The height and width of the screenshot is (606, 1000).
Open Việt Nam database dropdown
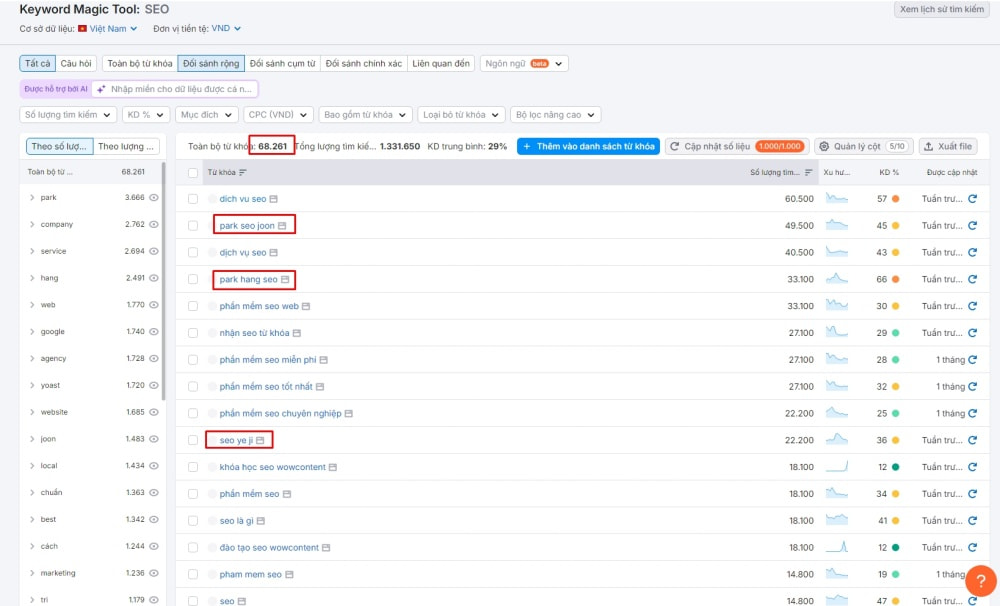pos(109,29)
